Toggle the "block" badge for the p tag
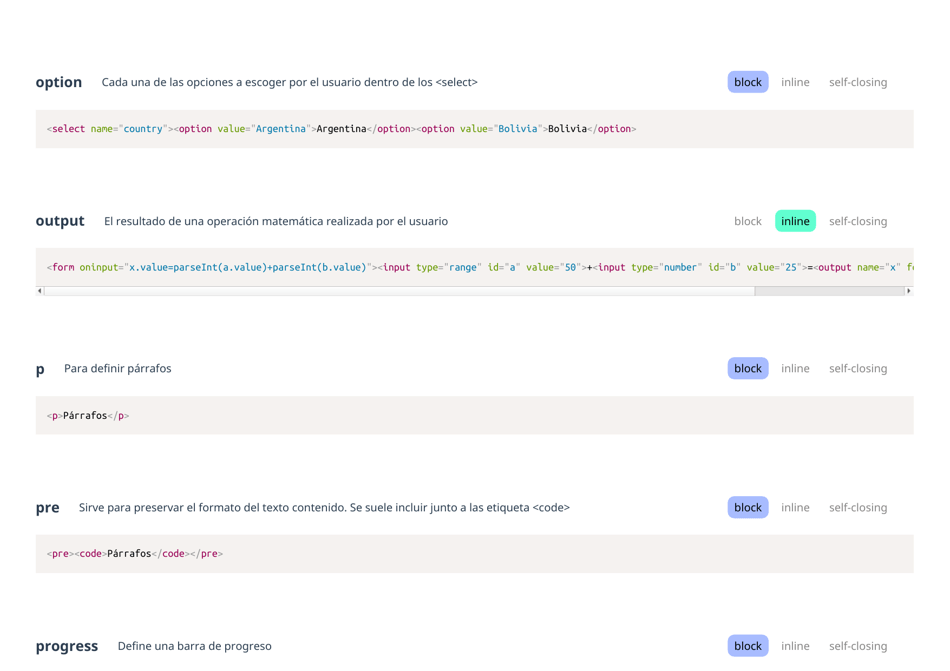The width and height of the screenshot is (950, 671). click(747, 368)
